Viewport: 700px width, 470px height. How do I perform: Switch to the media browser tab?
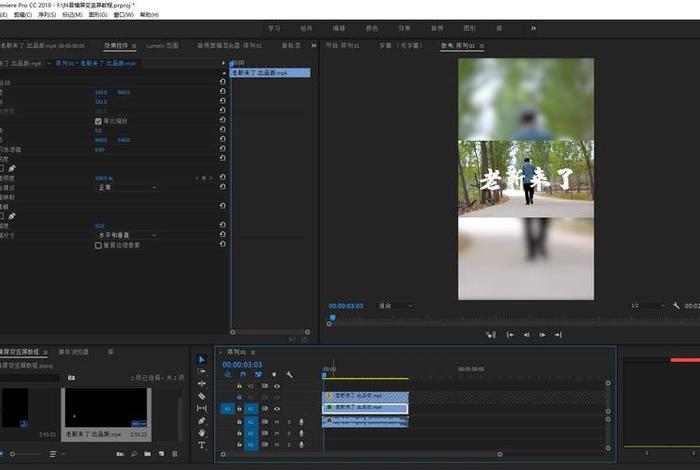pyautogui.click(x=74, y=352)
